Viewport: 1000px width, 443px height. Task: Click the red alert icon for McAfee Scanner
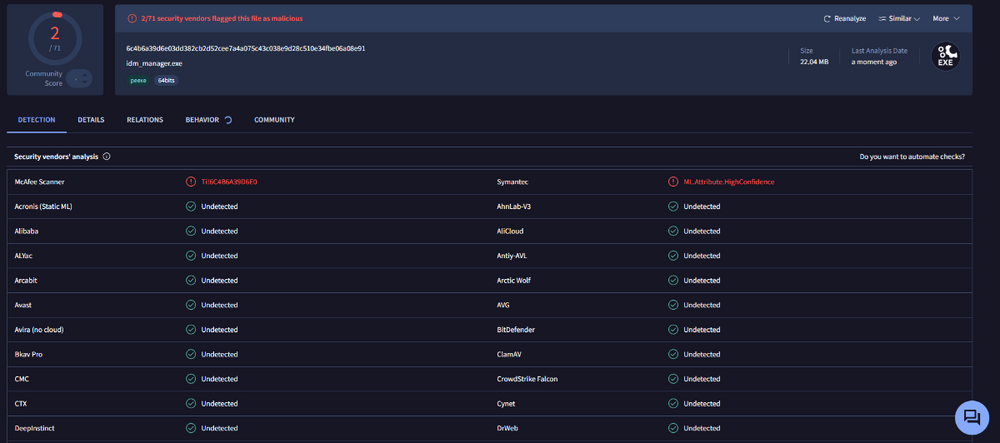pyautogui.click(x=191, y=182)
